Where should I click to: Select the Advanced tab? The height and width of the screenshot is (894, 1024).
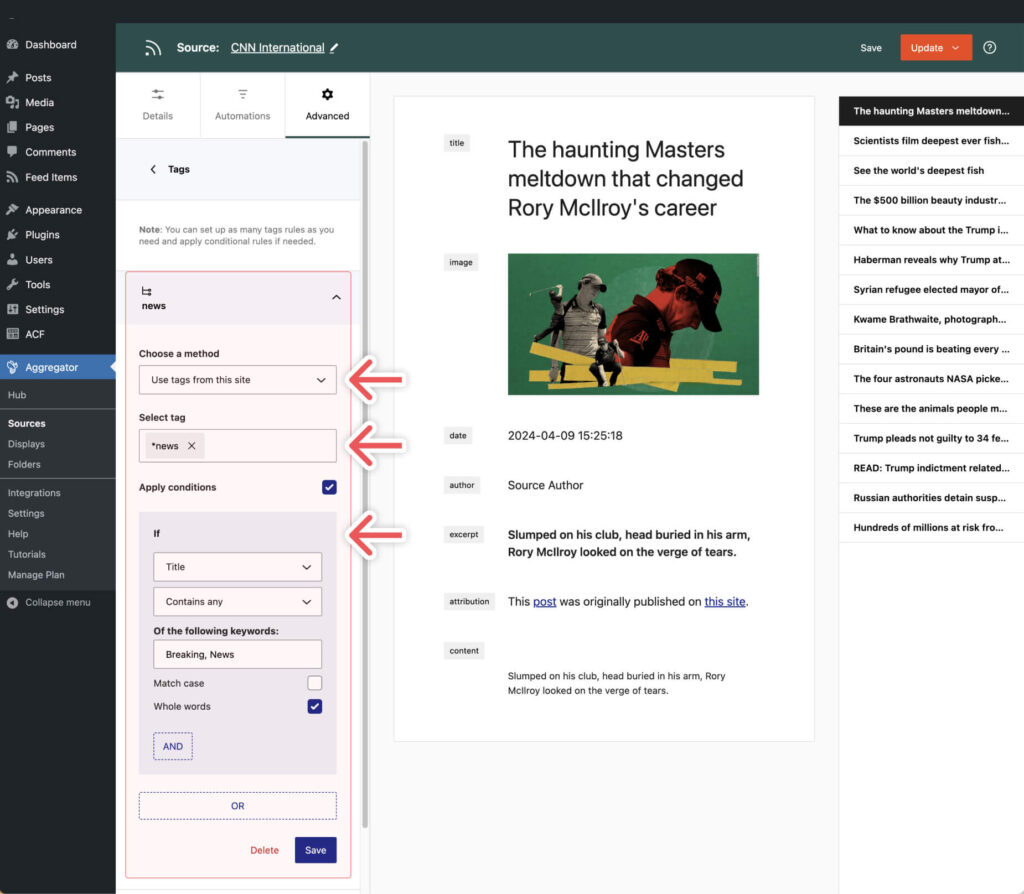[327, 105]
